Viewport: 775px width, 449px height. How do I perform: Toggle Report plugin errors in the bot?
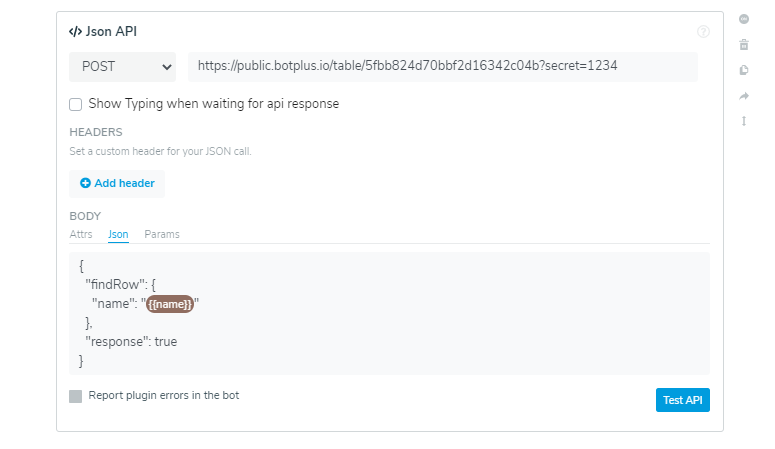coord(75,396)
